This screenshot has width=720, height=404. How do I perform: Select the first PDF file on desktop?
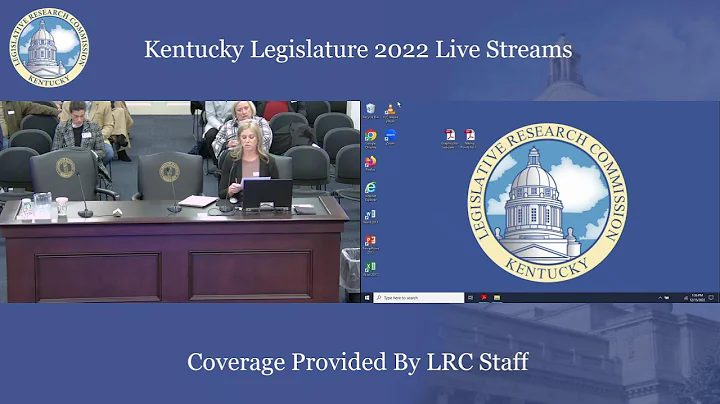point(450,139)
